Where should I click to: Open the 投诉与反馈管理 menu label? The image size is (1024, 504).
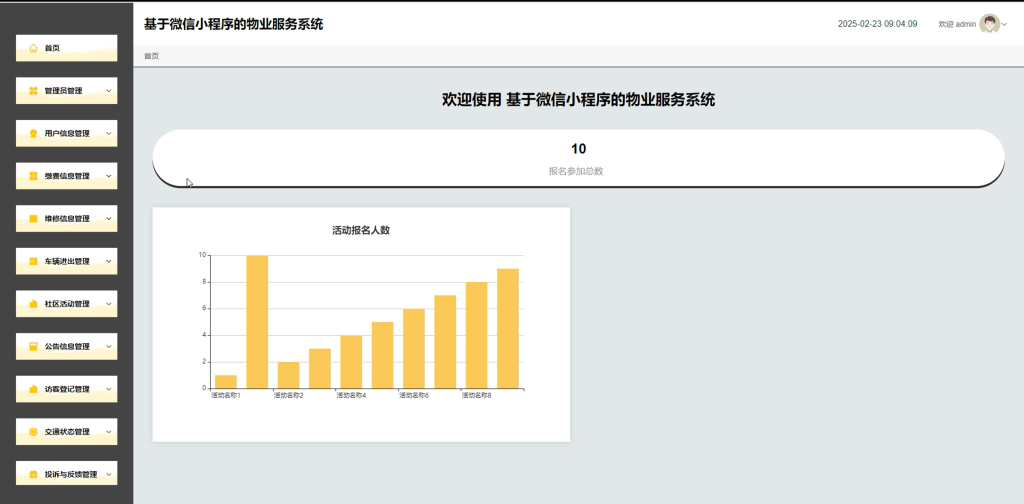pyautogui.click(x=71, y=475)
